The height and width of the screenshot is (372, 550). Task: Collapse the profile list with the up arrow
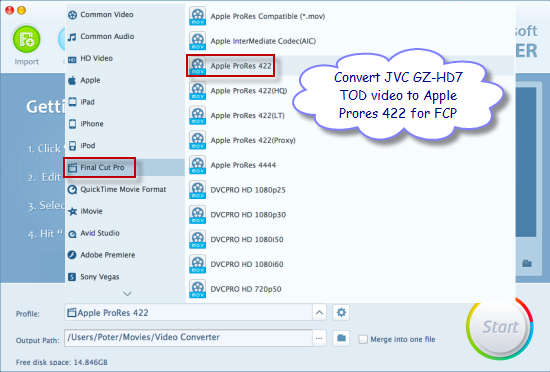(x=319, y=312)
